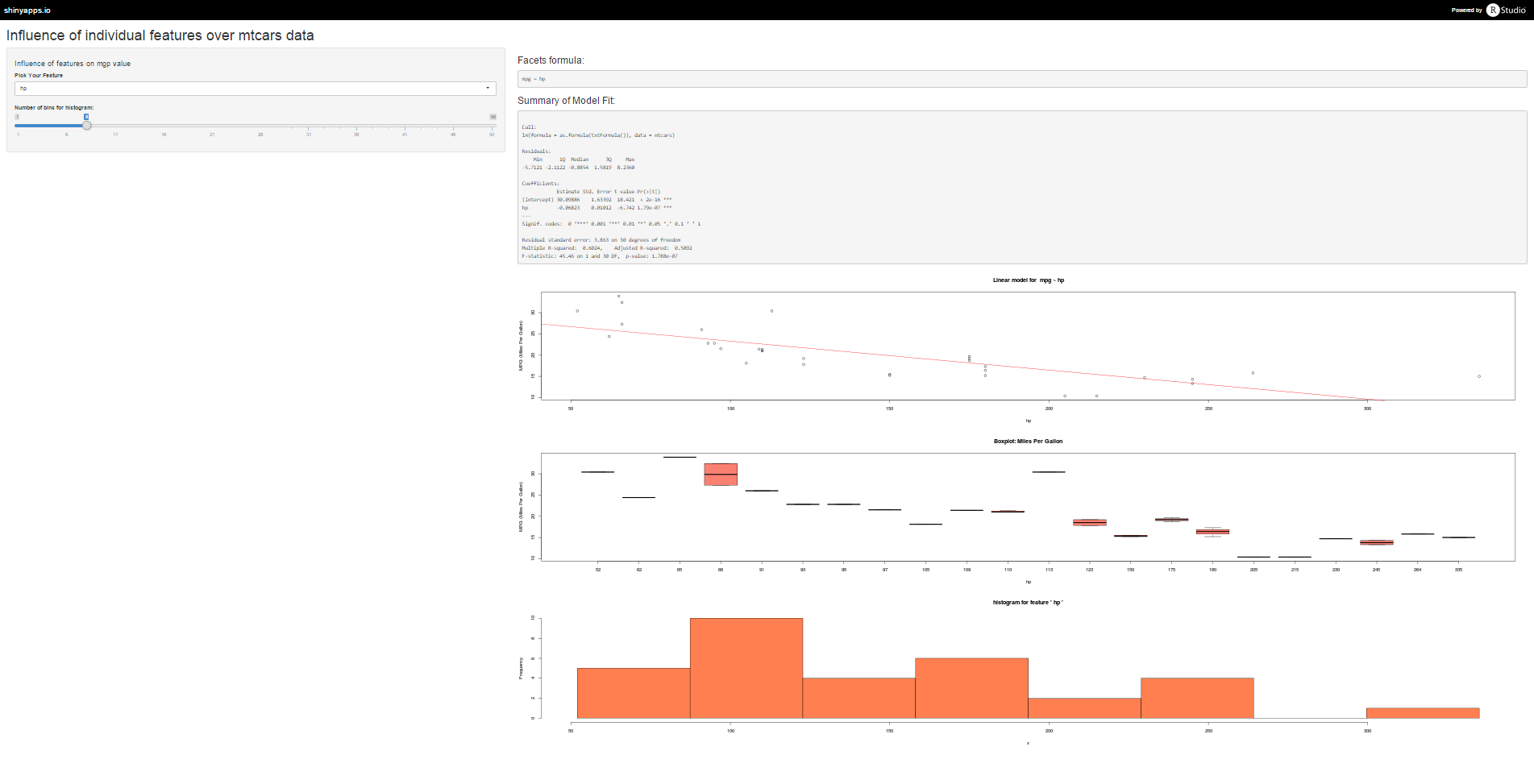This screenshot has width=1534, height=784.
Task: Click the page title heading about mtcars
Action: pyautogui.click(x=160, y=35)
